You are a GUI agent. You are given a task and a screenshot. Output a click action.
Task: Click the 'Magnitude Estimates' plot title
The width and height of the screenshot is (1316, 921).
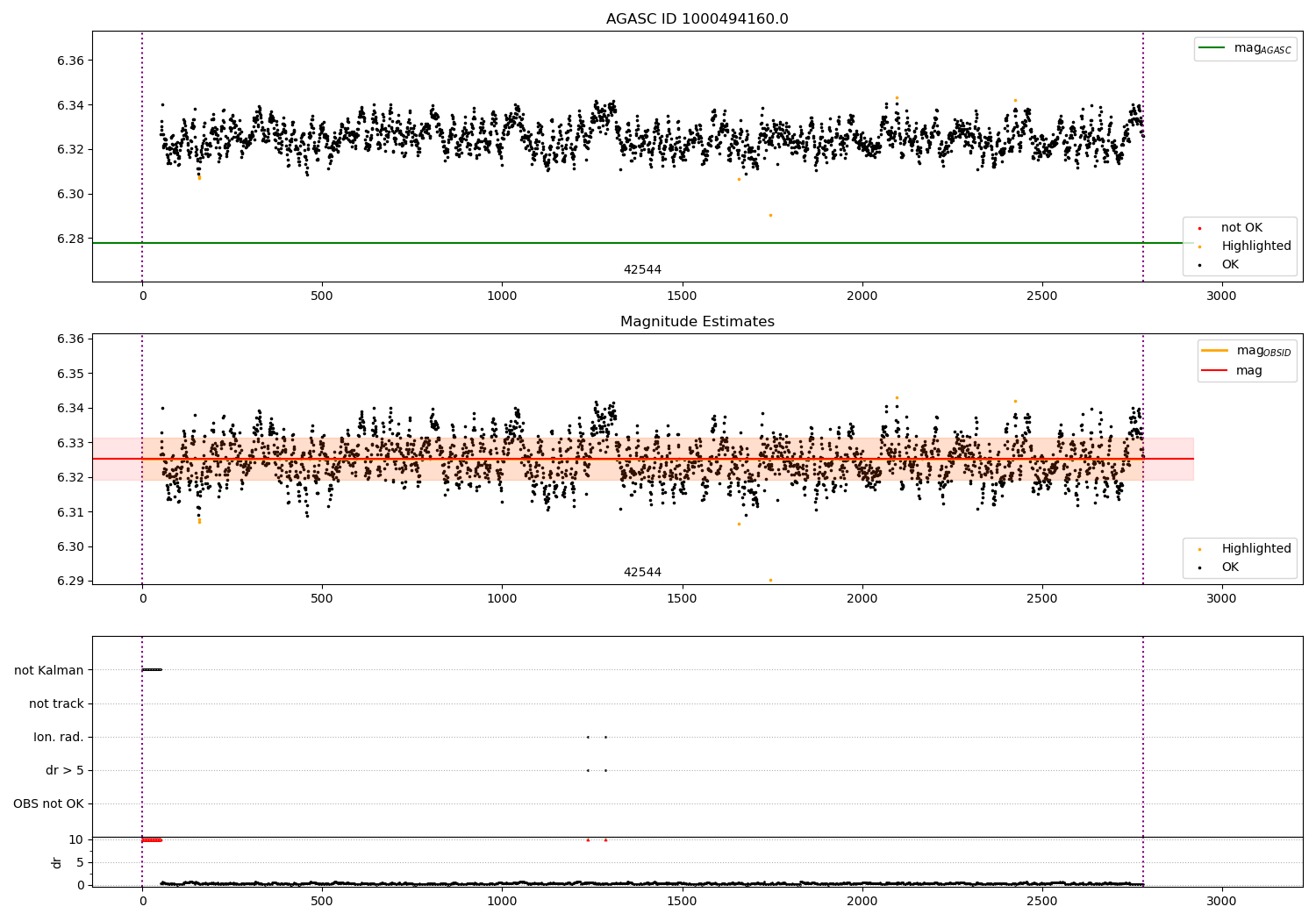[x=697, y=322]
